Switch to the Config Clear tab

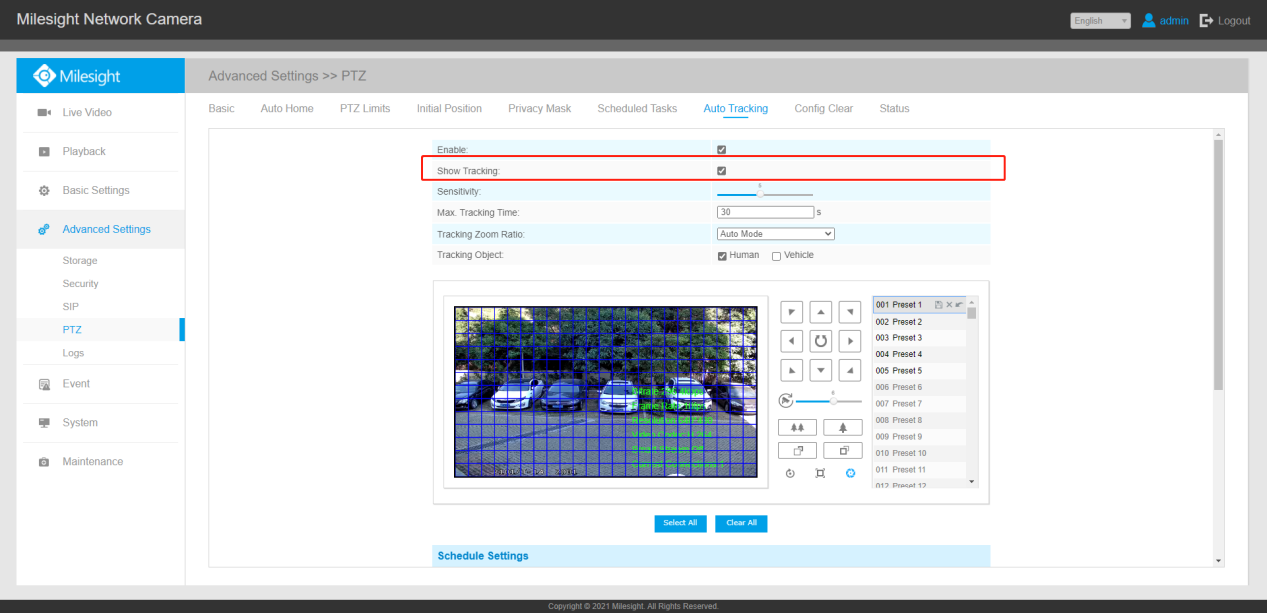(x=824, y=108)
